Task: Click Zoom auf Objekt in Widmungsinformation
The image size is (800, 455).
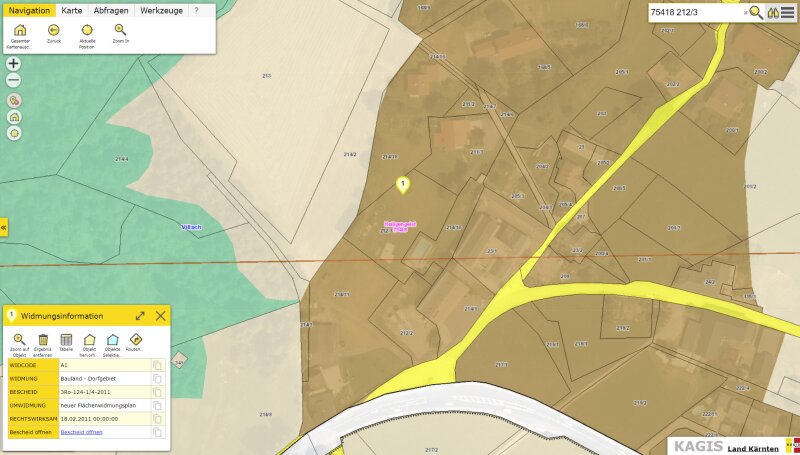Action: 19,340
